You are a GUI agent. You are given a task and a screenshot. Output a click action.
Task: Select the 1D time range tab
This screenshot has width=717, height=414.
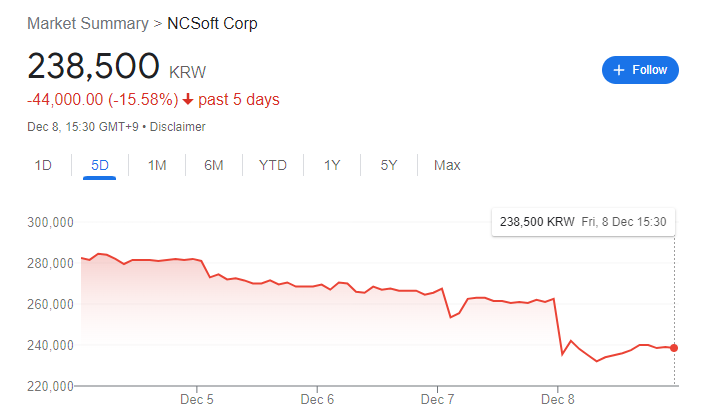[x=43, y=165]
